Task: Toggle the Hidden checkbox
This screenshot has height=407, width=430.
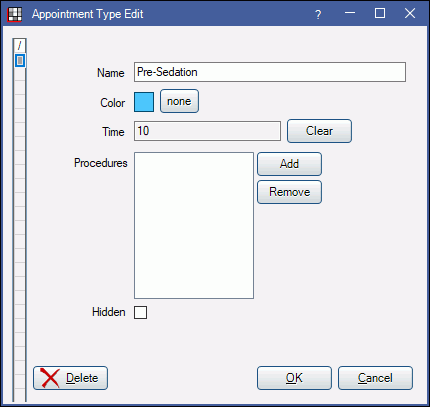Action: coord(140,313)
